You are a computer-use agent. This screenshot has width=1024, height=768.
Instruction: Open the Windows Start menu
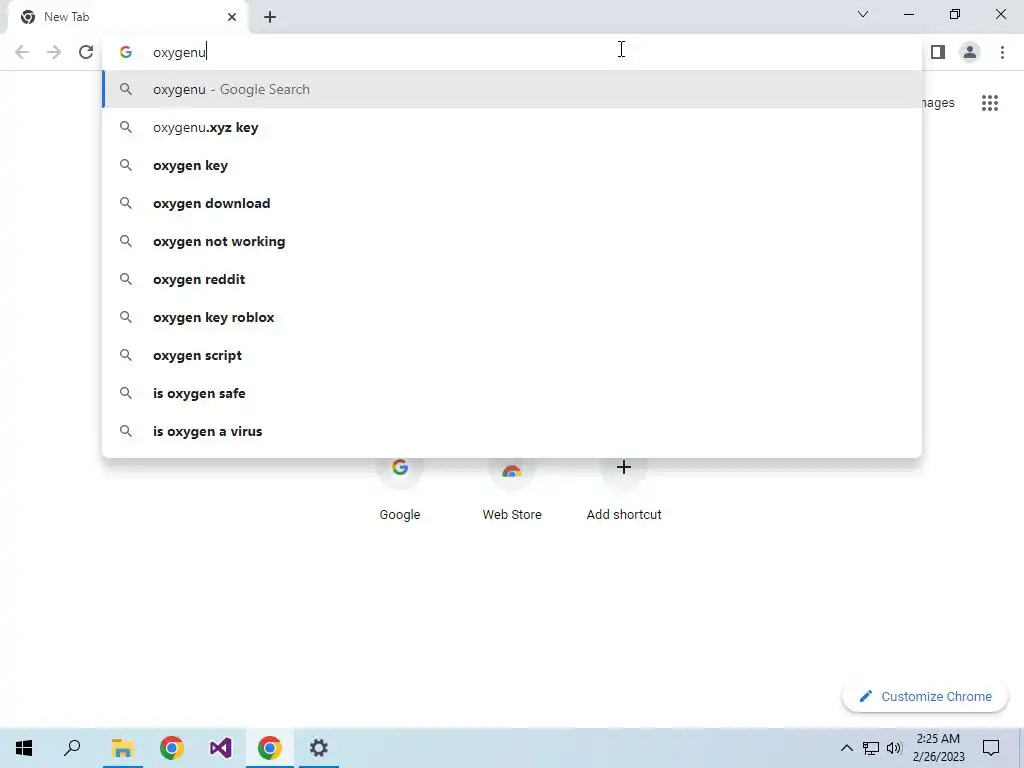point(24,748)
